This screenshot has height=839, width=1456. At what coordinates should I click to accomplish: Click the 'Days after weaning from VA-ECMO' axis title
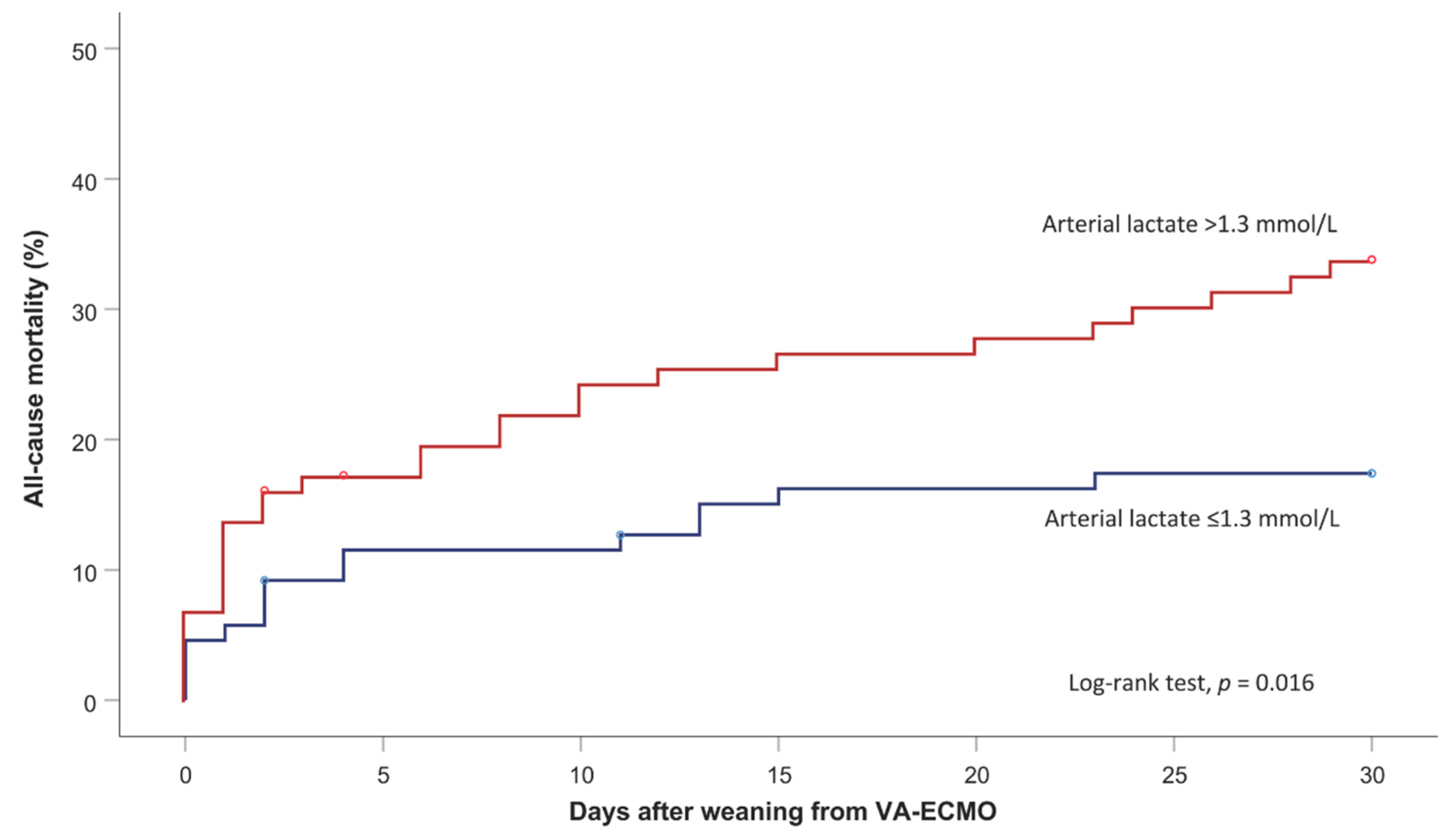click(x=782, y=811)
